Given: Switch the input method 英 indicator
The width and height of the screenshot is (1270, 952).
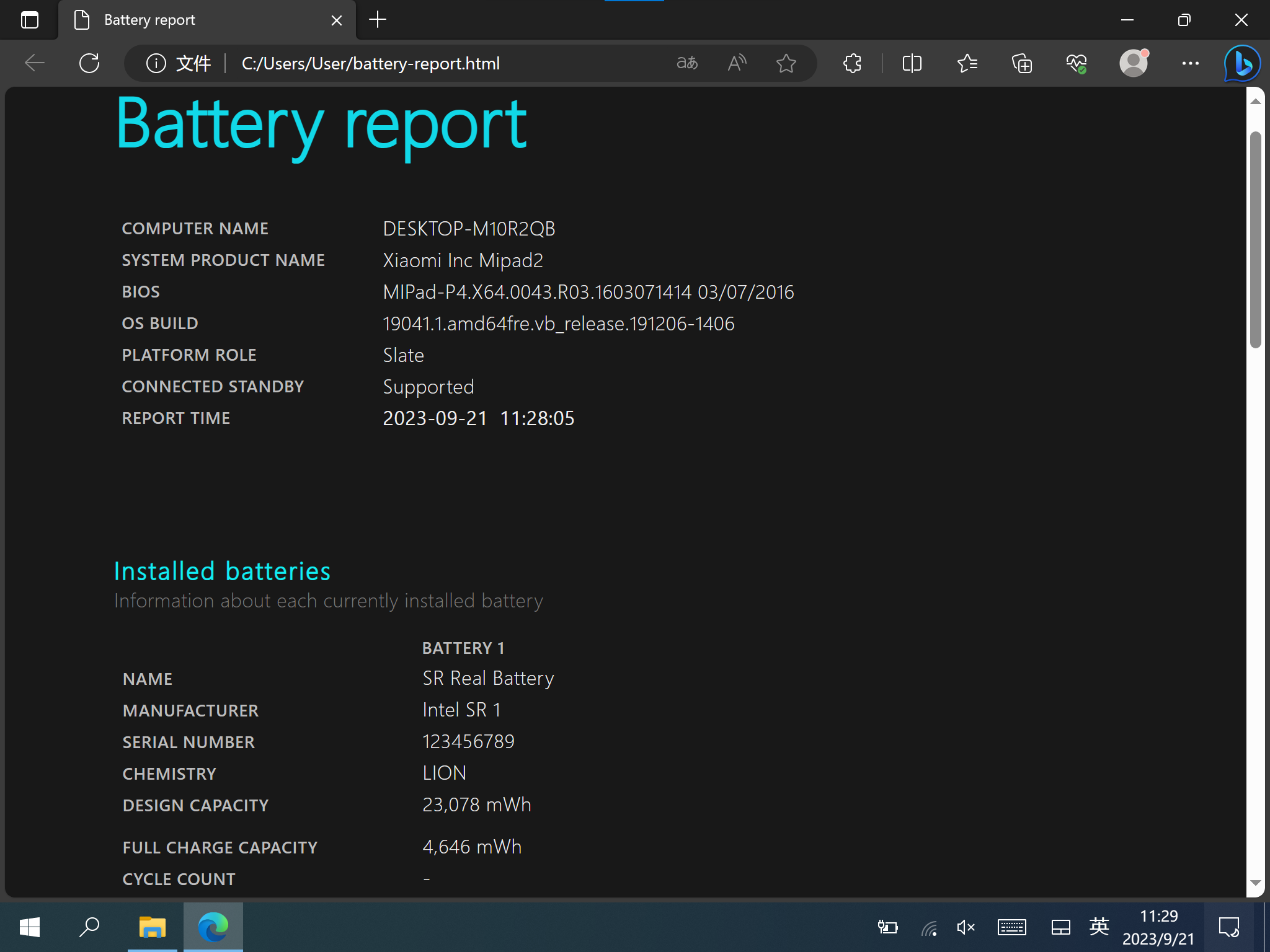Looking at the screenshot, I should pos(1099,927).
